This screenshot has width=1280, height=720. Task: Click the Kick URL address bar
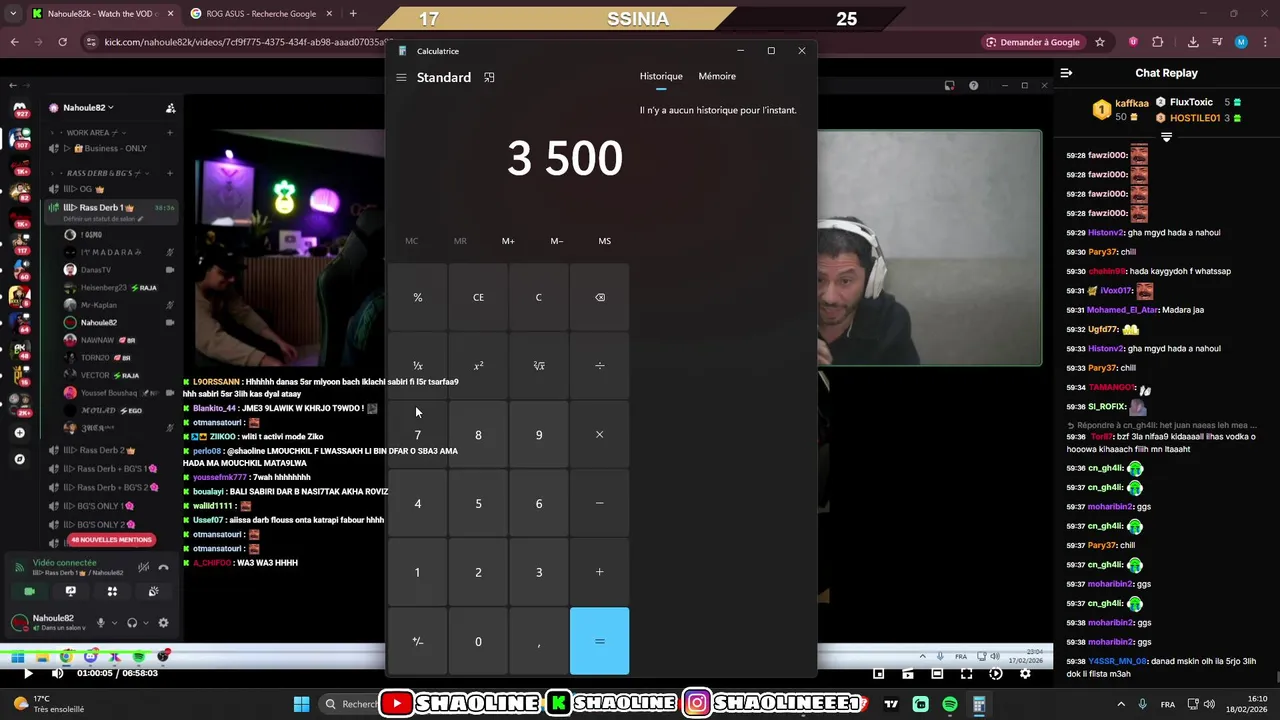235,42
